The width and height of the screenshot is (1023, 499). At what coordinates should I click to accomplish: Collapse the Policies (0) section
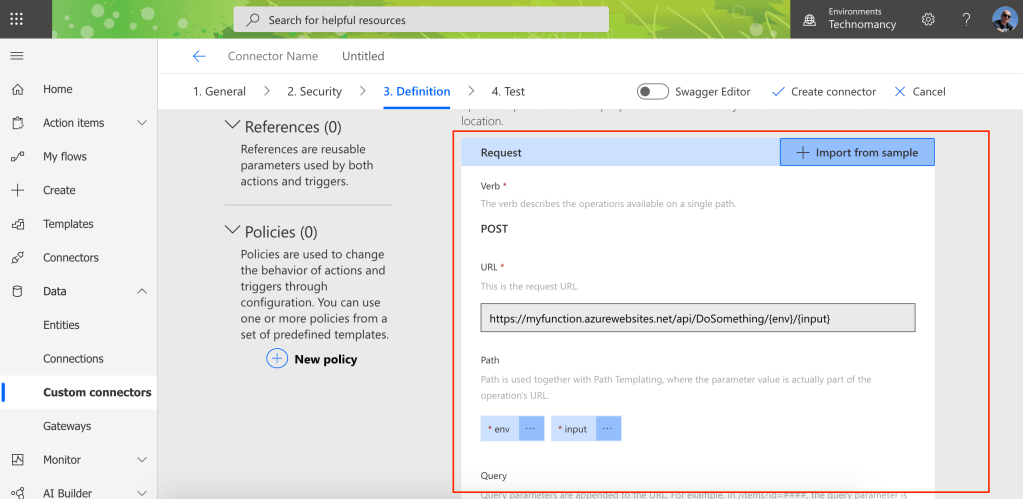(x=233, y=231)
